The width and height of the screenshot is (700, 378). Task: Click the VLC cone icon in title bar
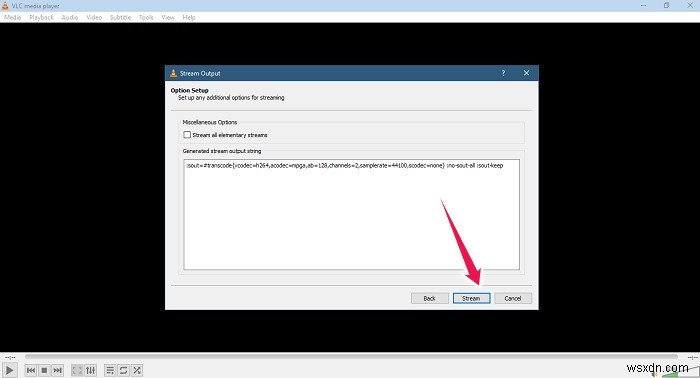click(5, 6)
